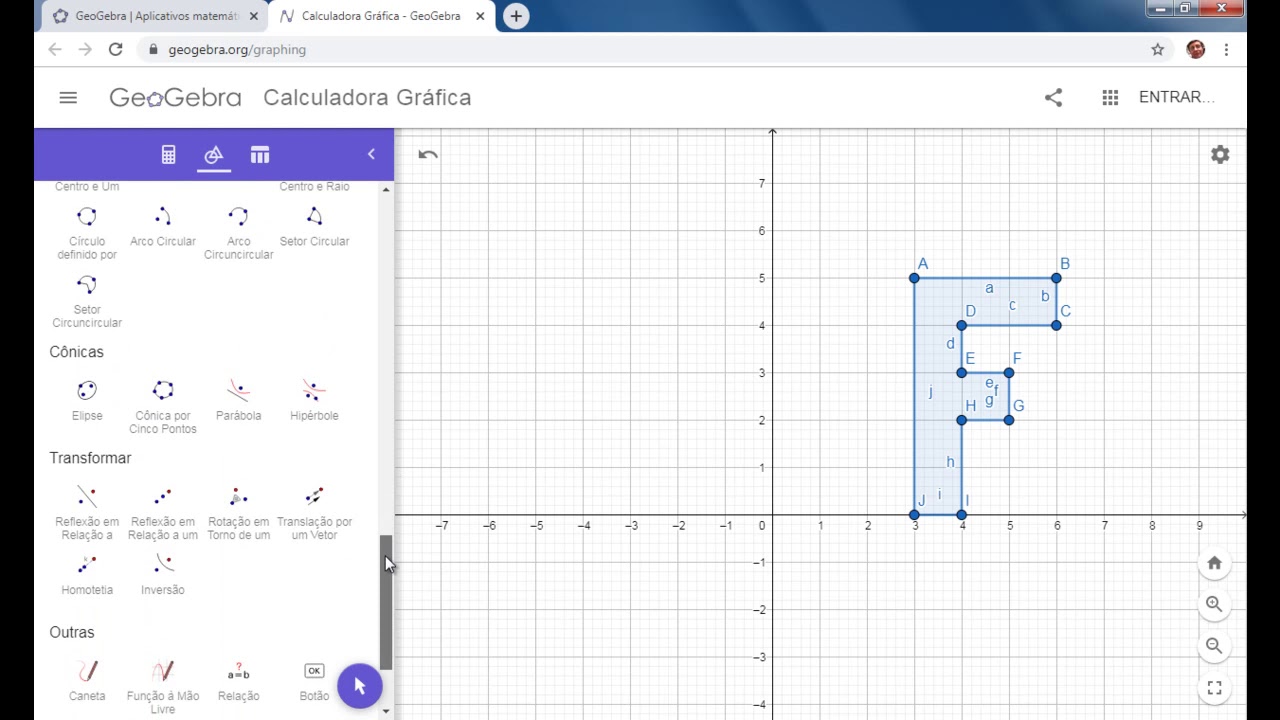Select Função à Mão Livre tool

[163, 686]
